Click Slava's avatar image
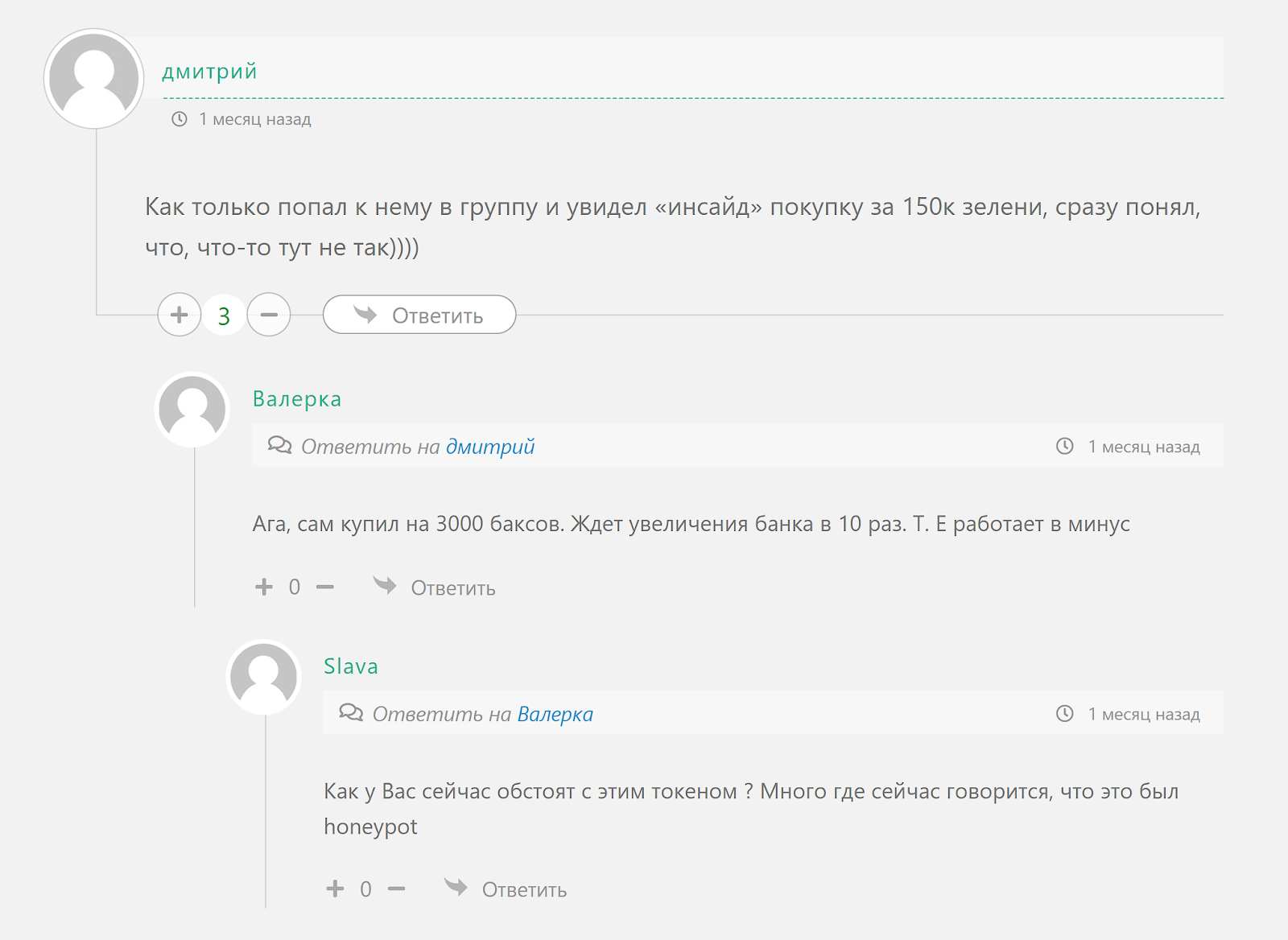 [263, 677]
